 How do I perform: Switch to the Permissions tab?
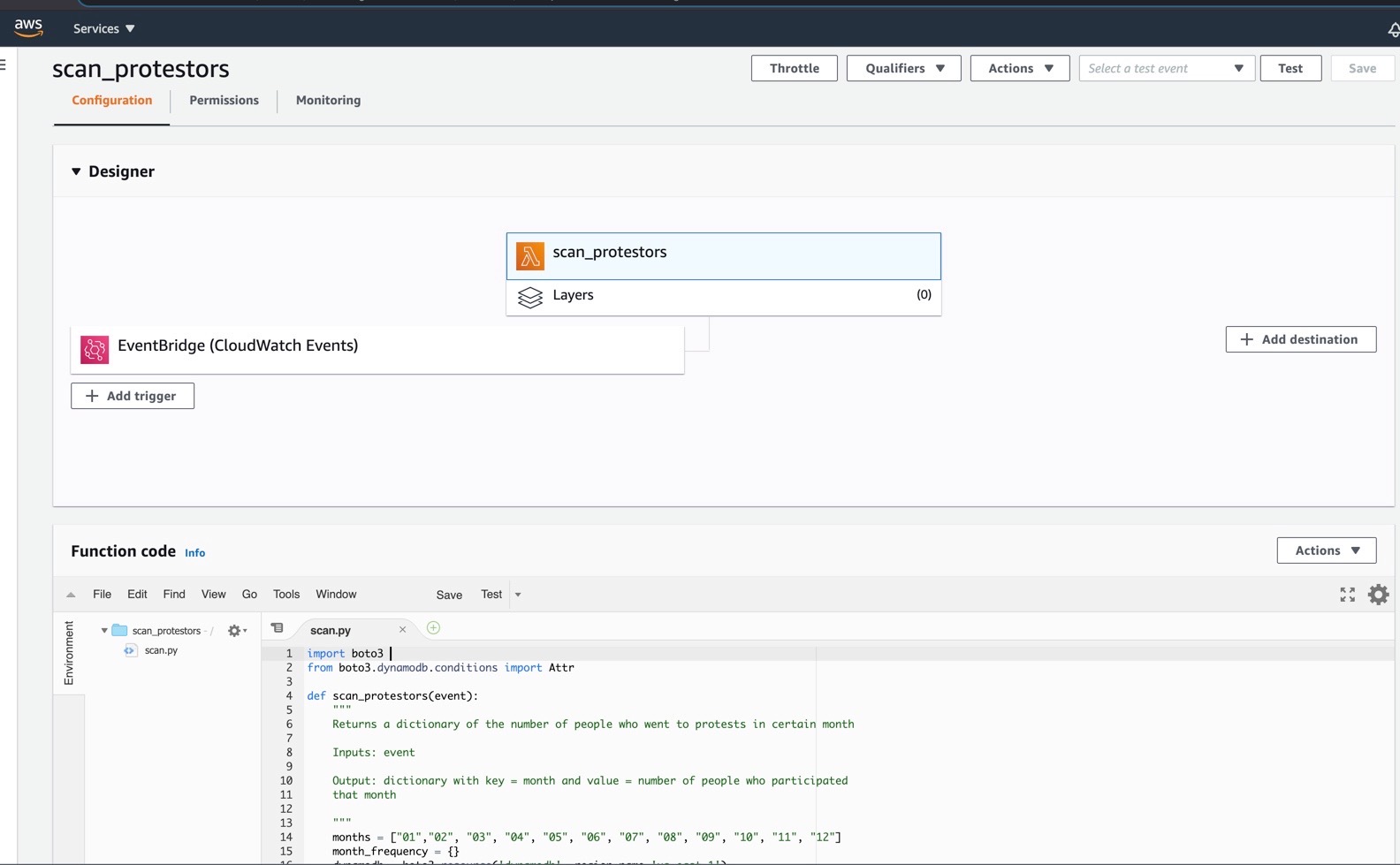[224, 100]
